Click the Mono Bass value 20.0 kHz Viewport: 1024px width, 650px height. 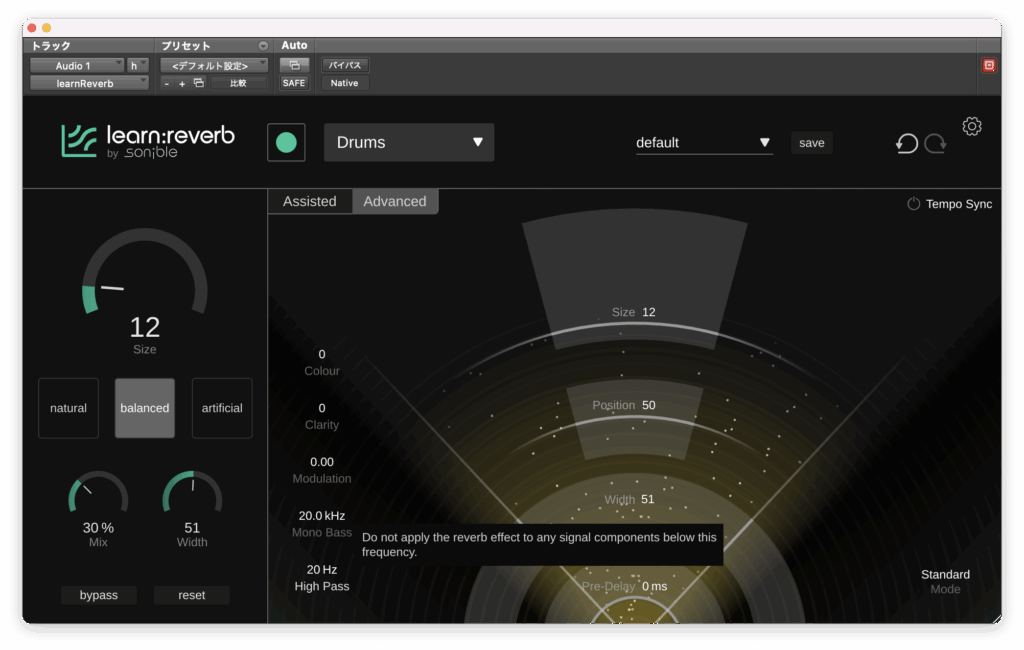point(322,515)
